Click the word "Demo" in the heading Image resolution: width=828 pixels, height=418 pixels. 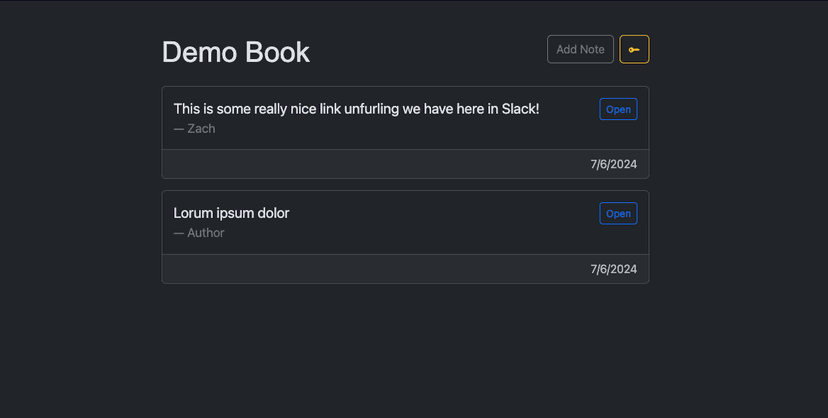pyautogui.click(x=196, y=52)
